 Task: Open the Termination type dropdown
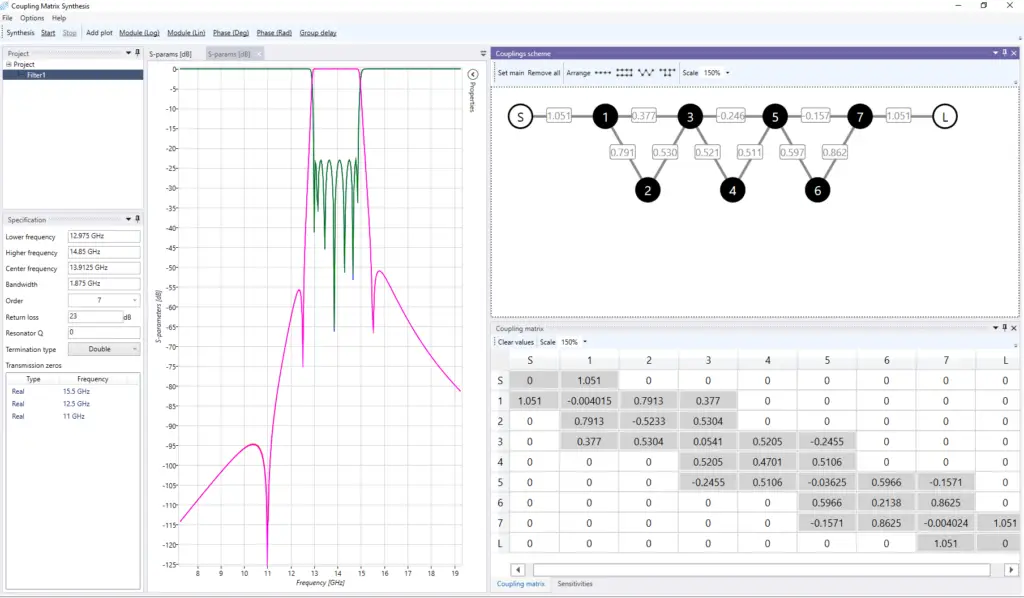pyautogui.click(x=104, y=349)
